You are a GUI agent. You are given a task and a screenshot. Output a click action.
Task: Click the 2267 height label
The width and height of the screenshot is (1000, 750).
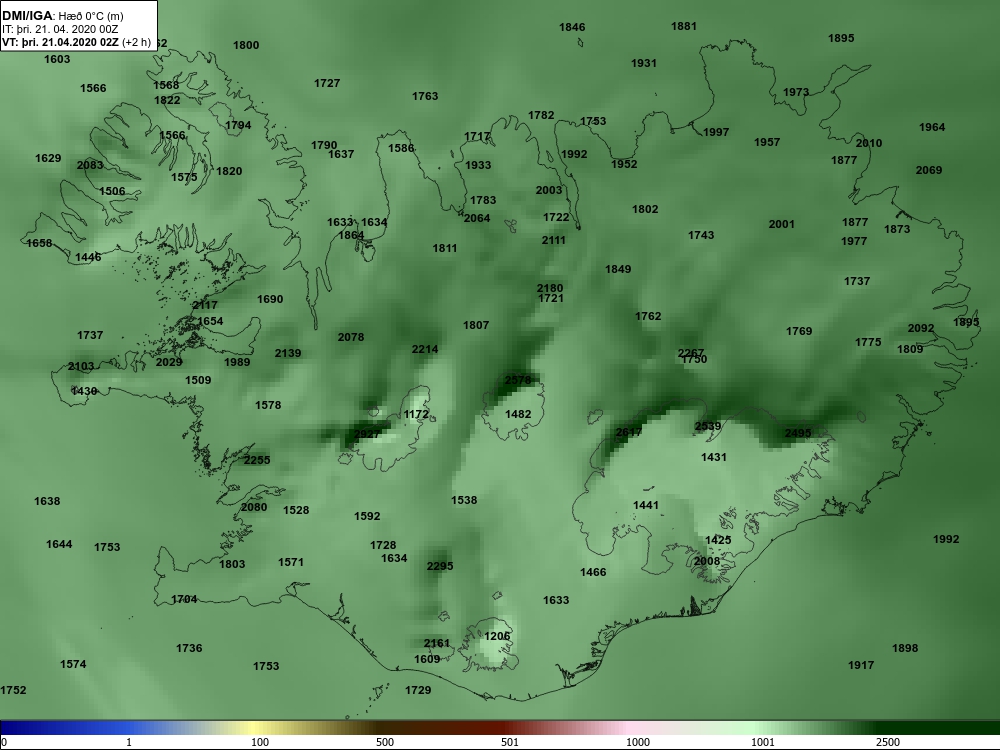[691, 353]
